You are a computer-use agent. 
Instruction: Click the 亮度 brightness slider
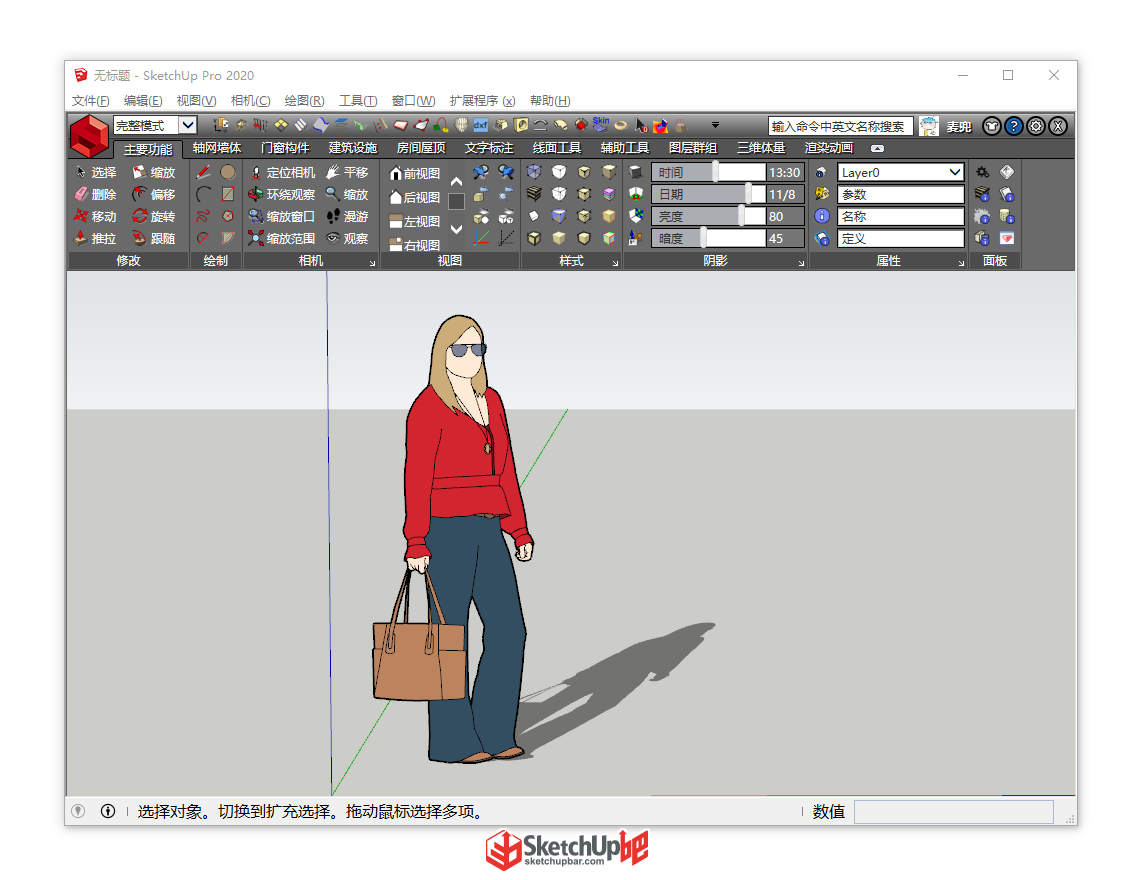(x=709, y=216)
